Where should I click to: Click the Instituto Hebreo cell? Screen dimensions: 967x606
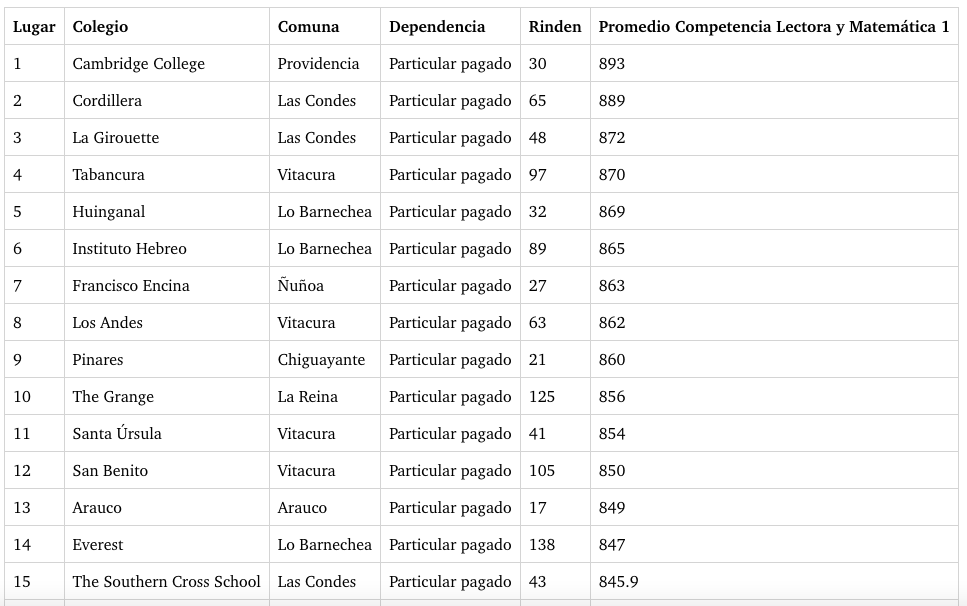[129, 249]
